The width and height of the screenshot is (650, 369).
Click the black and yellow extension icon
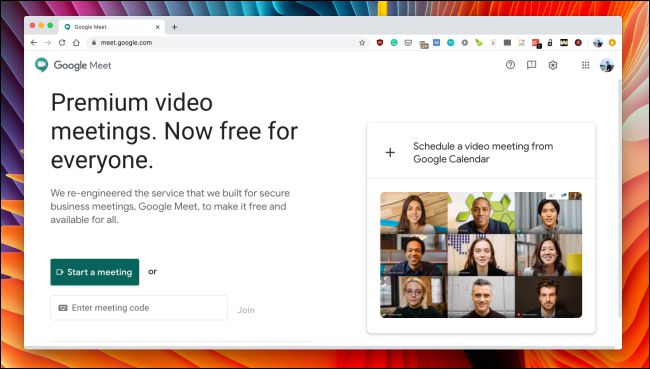click(x=564, y=42)
